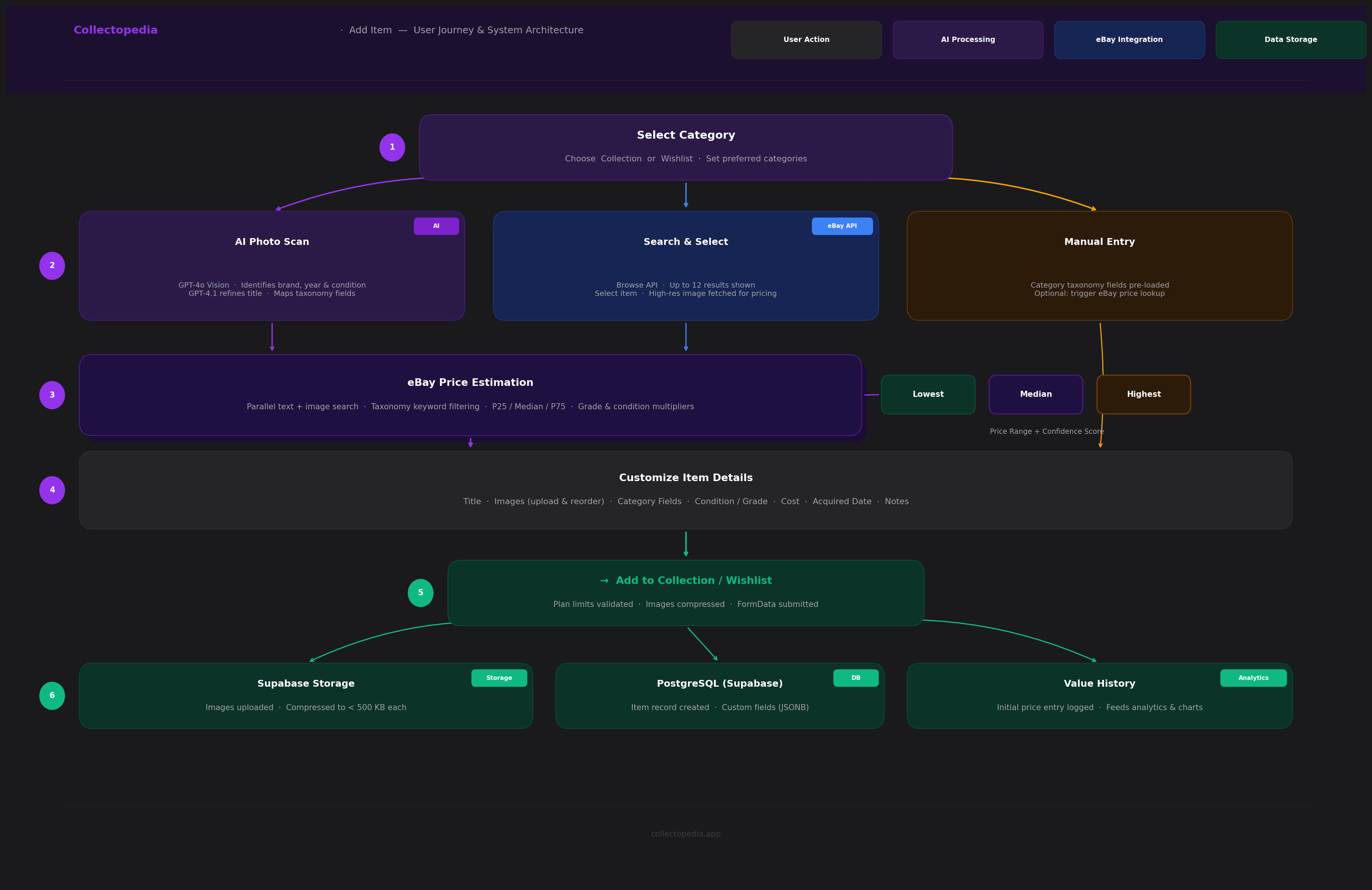Select step circle 1 beside Select Category
The height and width of the screenshot is (890, 1372).
tap(393, 147)
